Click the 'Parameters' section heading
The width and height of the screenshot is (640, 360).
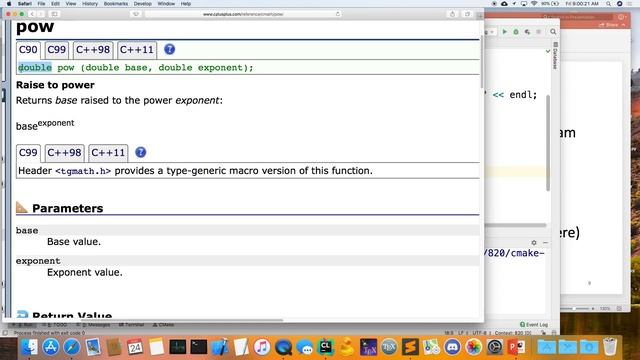(67, 208)
